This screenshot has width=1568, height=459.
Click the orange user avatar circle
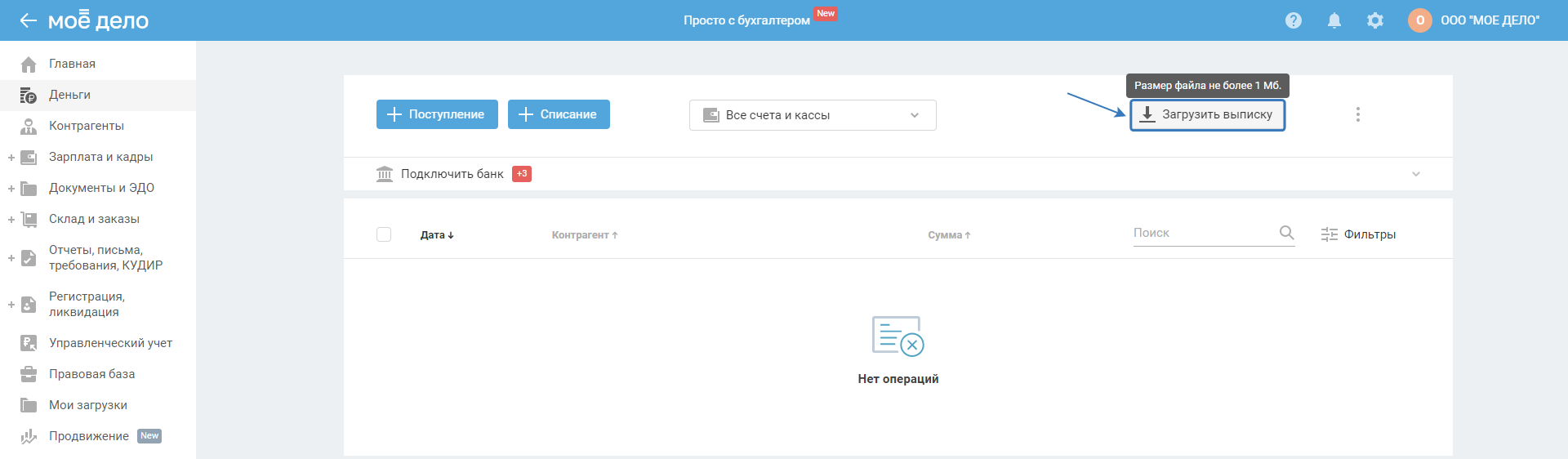(1420, 20)
